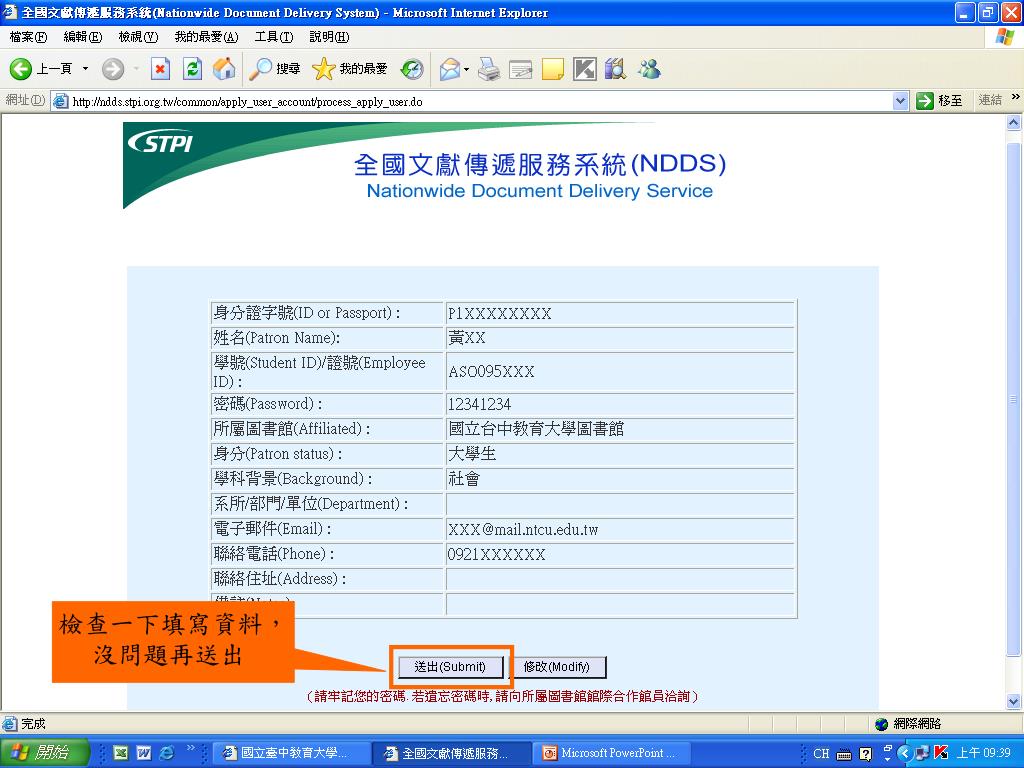Screen dimensions: 1024x768
Task: Click the phone value 0921XXXXXX
Action: (x=496, y=555)
